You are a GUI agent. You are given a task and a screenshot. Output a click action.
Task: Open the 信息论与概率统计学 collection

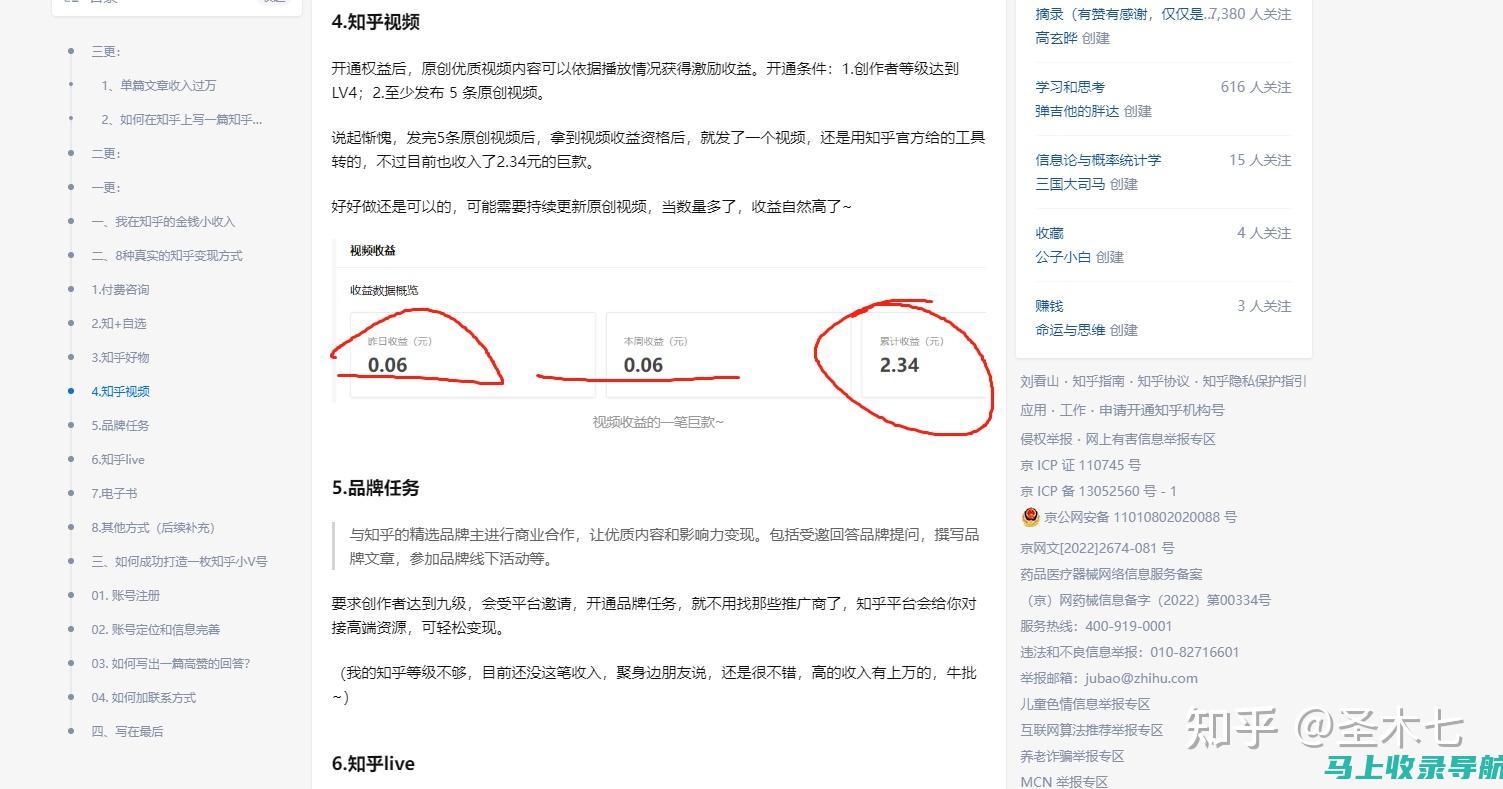[1098, 160]
